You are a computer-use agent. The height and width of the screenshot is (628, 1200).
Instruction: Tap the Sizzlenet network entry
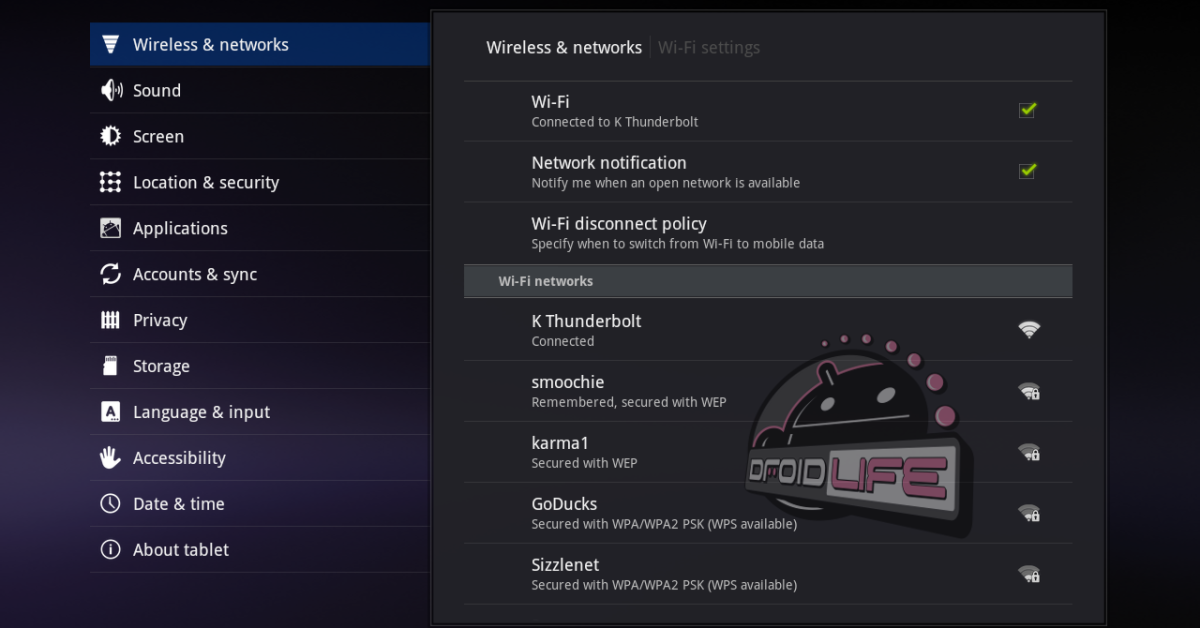click(x=663, y=574)
